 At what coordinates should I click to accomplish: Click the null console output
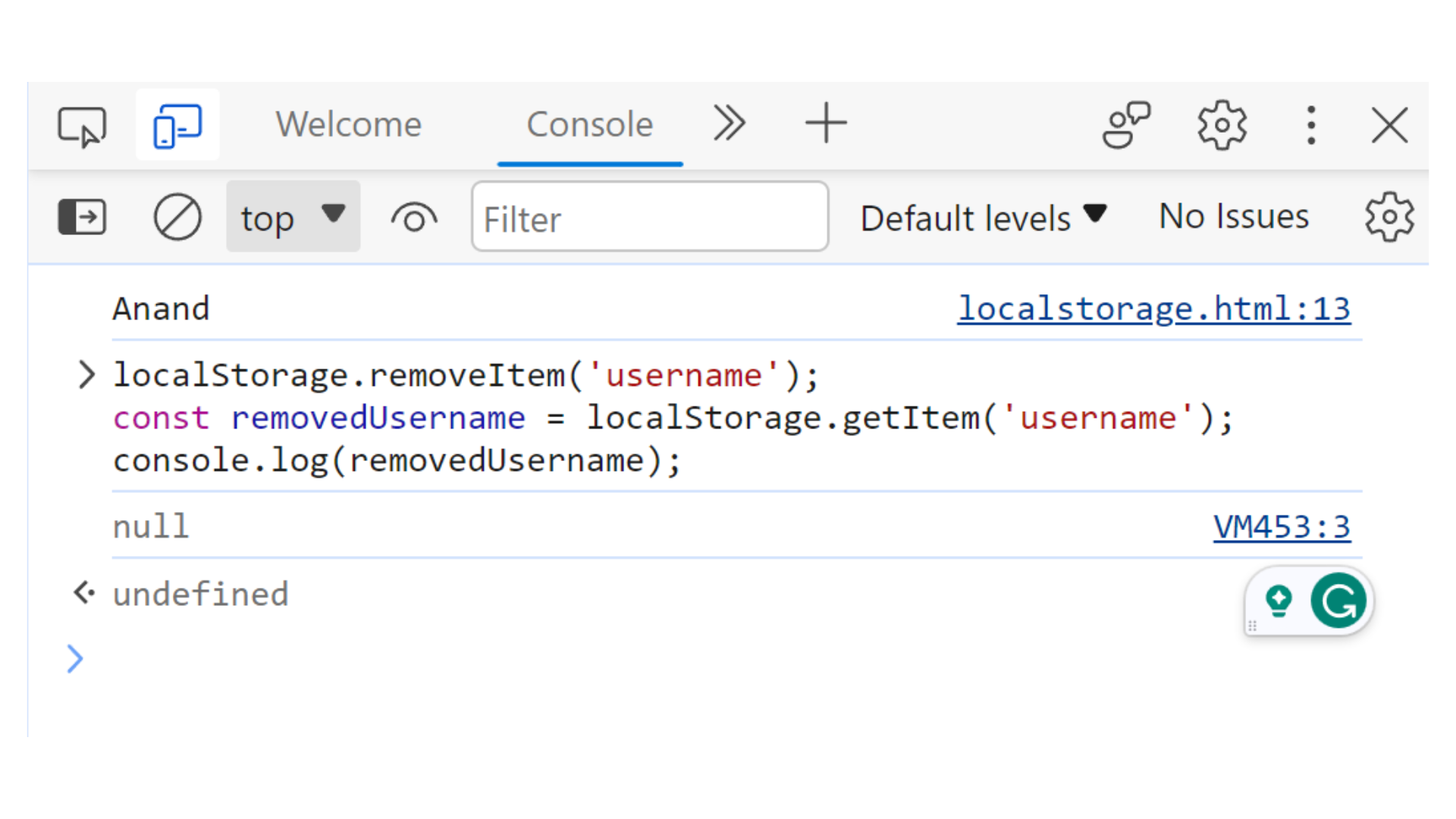point(151,526)
